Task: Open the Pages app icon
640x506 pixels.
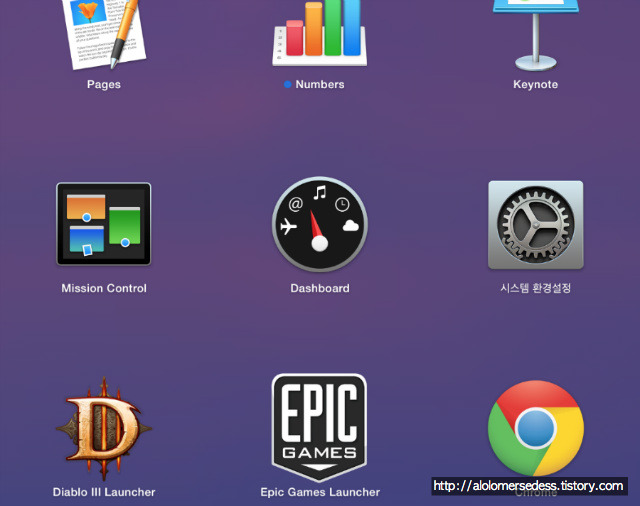Action: pos(104,35)
